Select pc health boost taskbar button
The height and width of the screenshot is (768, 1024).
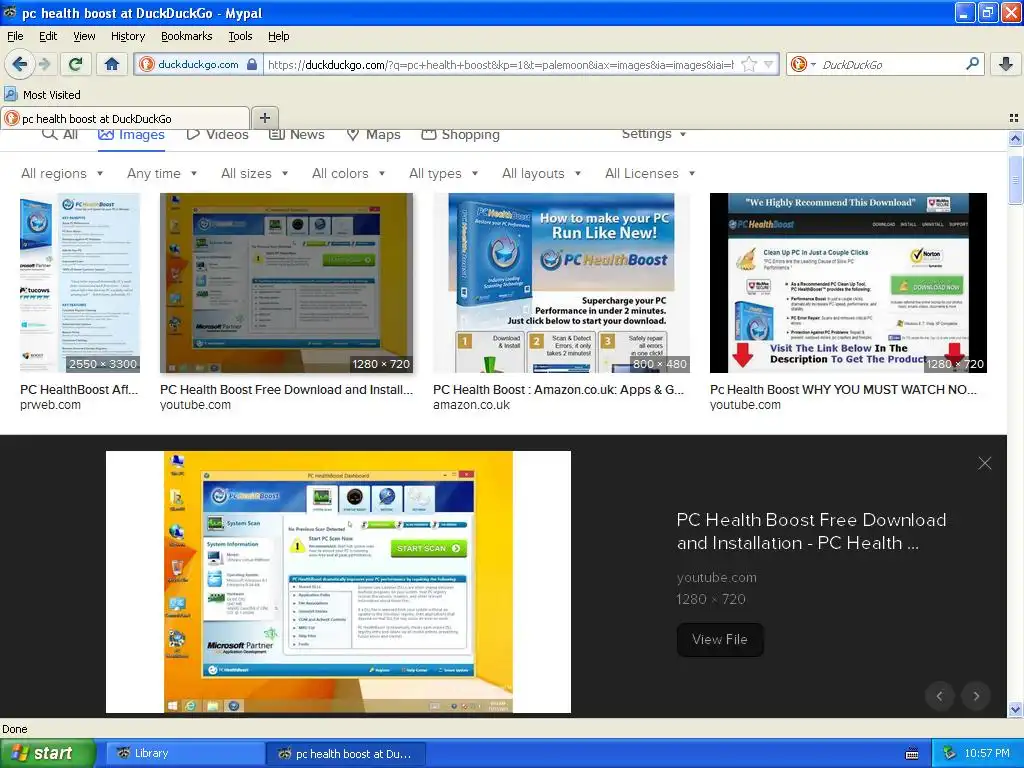(345, 753)
